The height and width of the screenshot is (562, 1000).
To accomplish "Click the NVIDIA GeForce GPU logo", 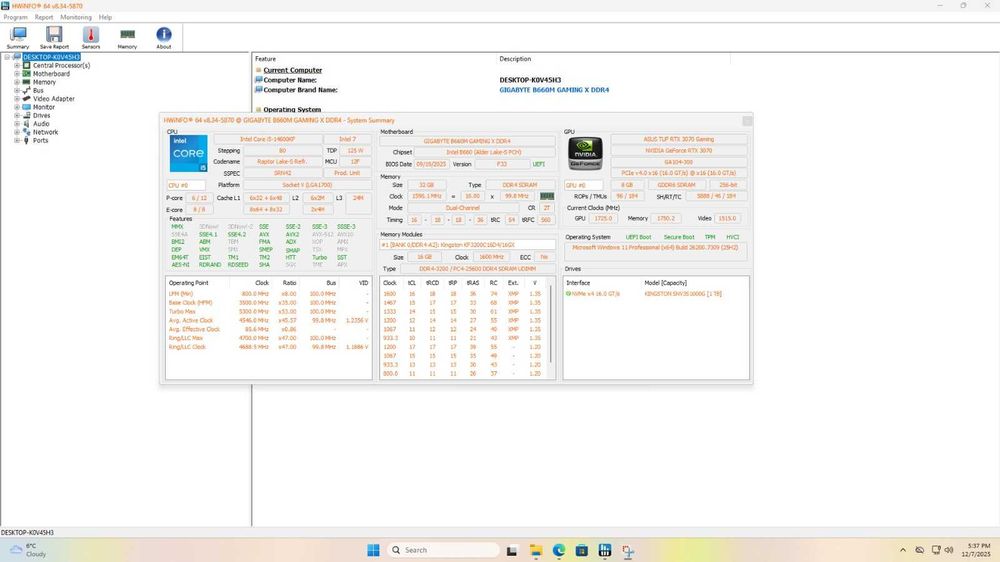I will click(x=585, y=153).
